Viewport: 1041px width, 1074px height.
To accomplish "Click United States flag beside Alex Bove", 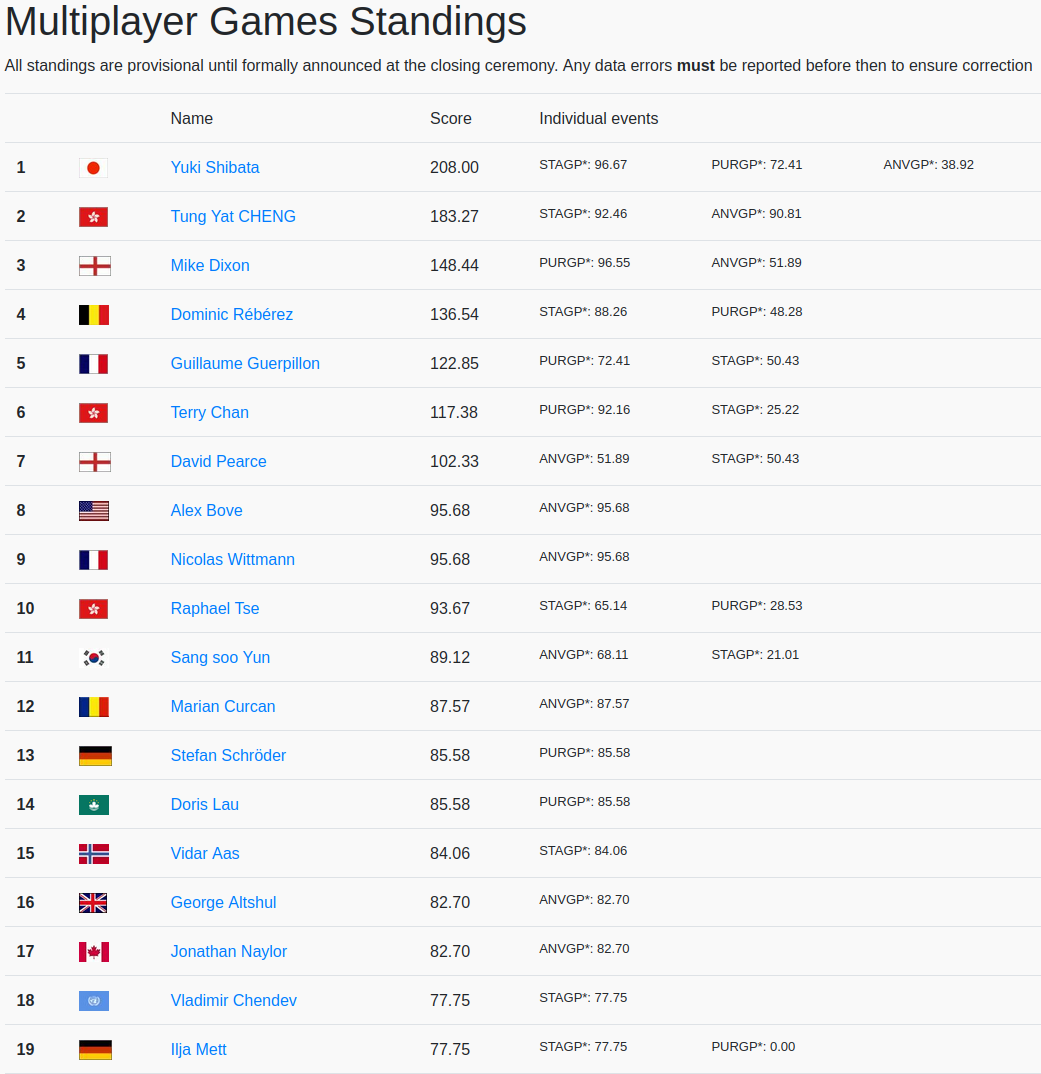I will coord(93,511).
